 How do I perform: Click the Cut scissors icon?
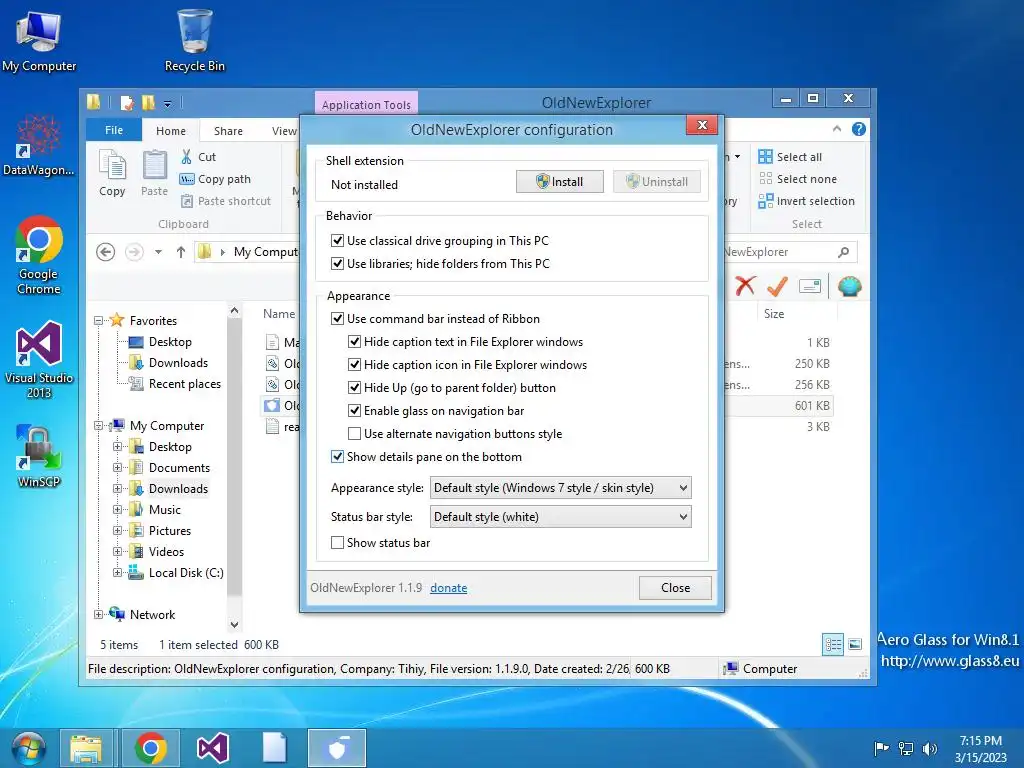186,157
